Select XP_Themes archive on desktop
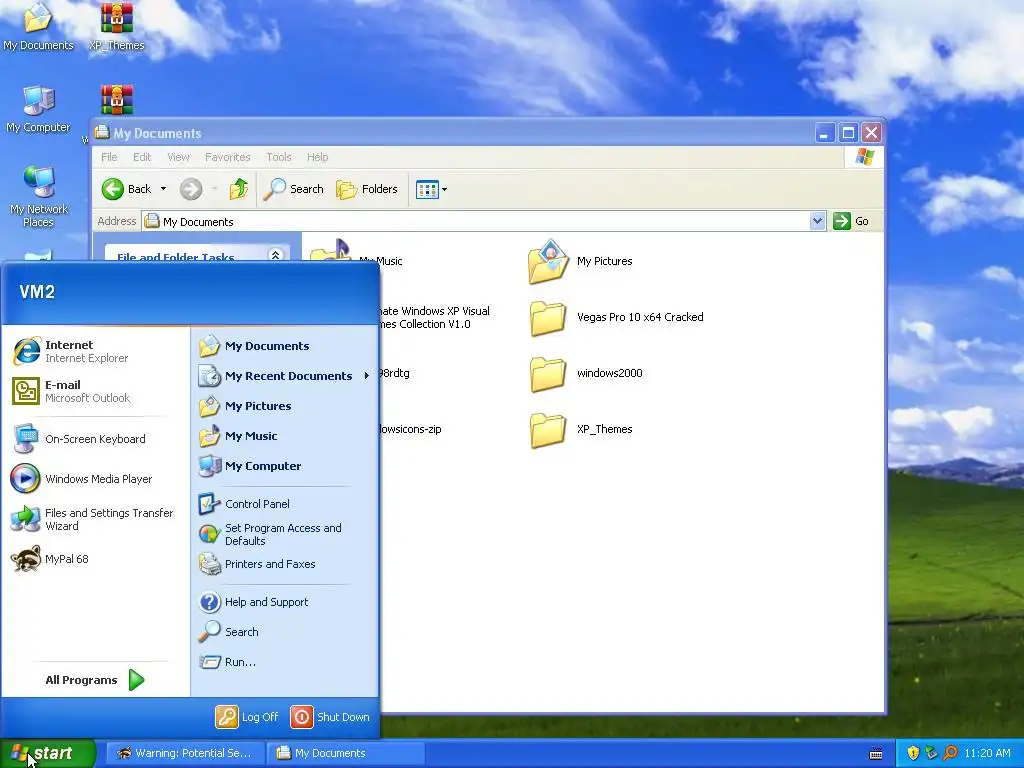 (x=116, y=26)
